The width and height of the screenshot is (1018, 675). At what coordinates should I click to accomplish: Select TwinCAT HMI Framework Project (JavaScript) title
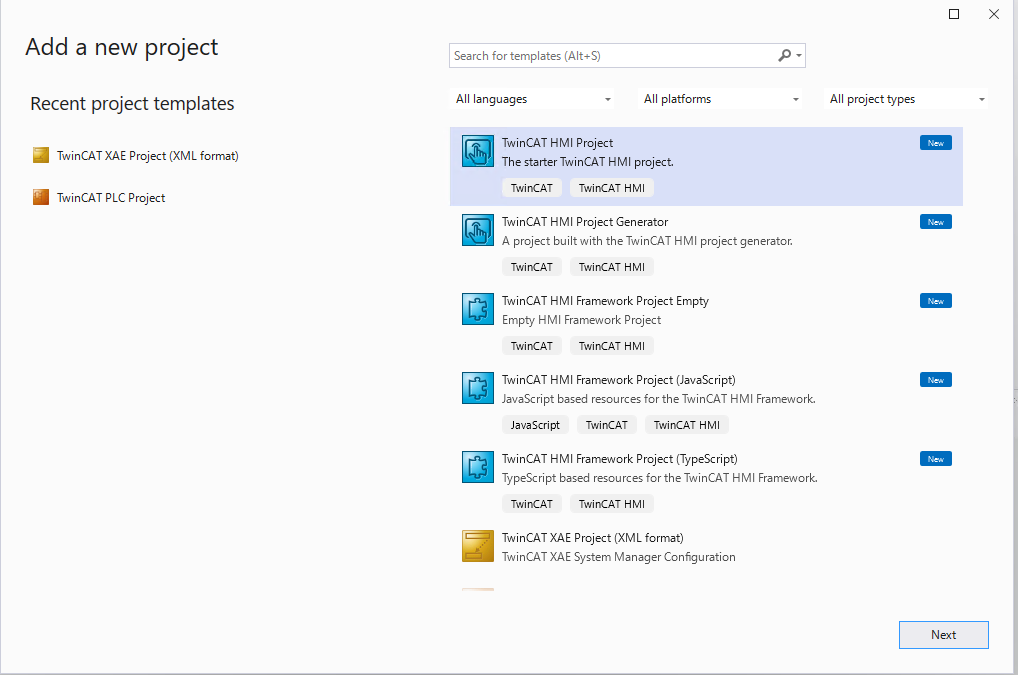tap(619, 380)
